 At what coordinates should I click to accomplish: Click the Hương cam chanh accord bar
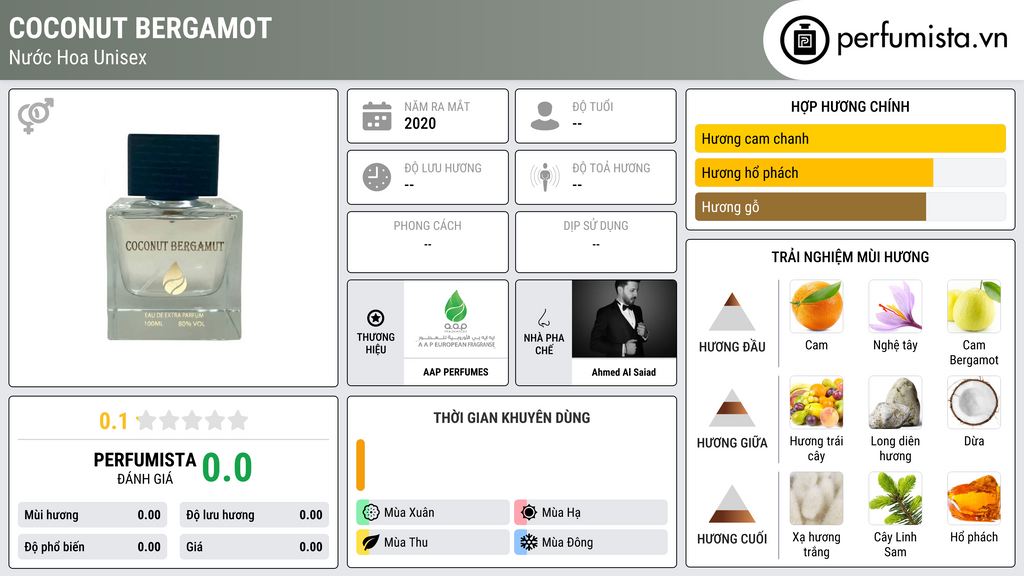pos(850,138)
